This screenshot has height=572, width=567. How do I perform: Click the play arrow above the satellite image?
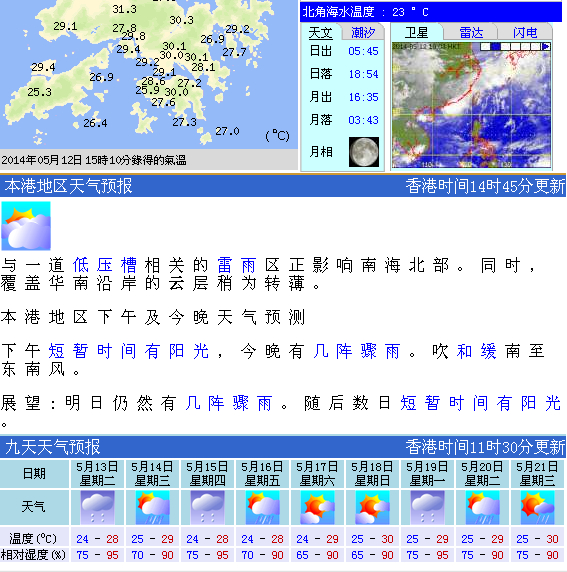pos(546,46)
